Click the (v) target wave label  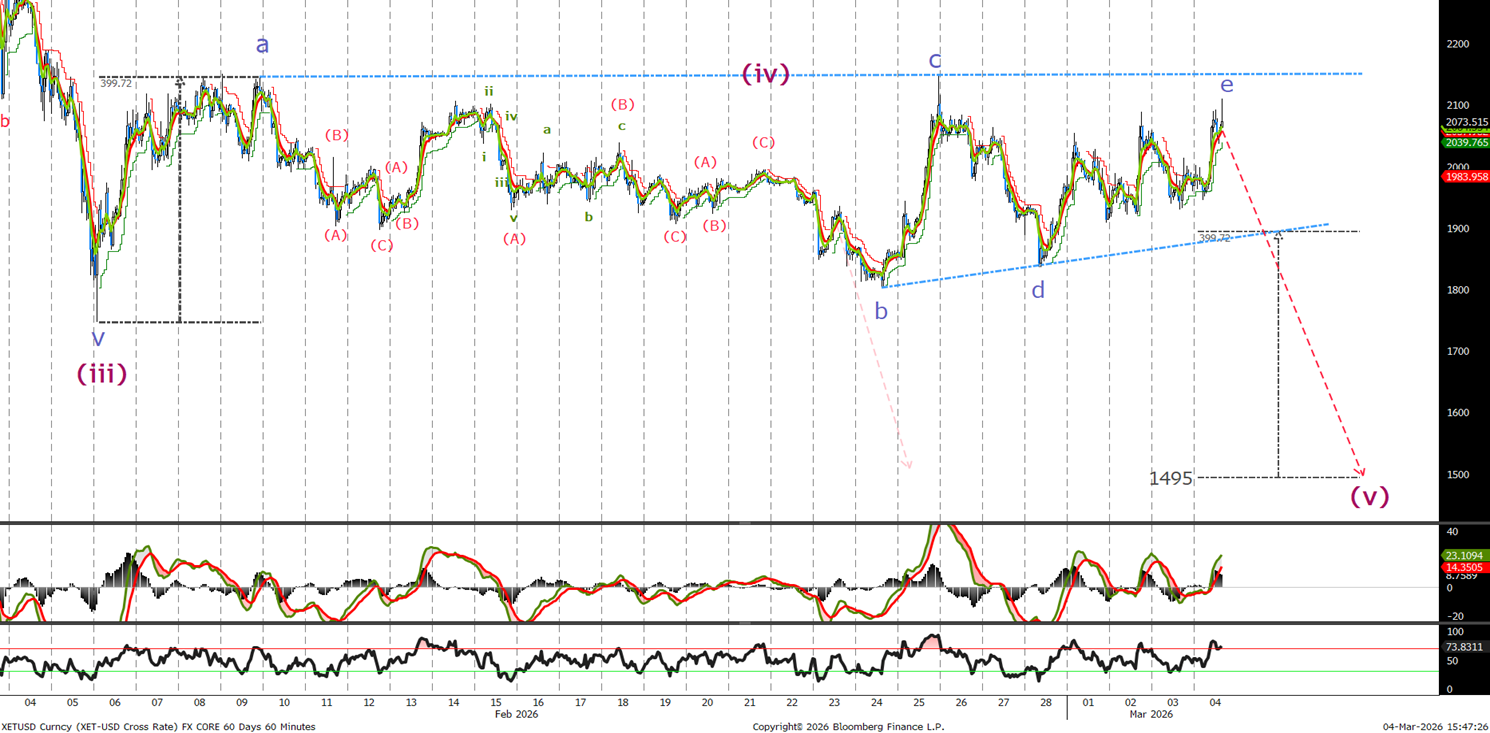pyautogui.click(x=1369, y=495)
